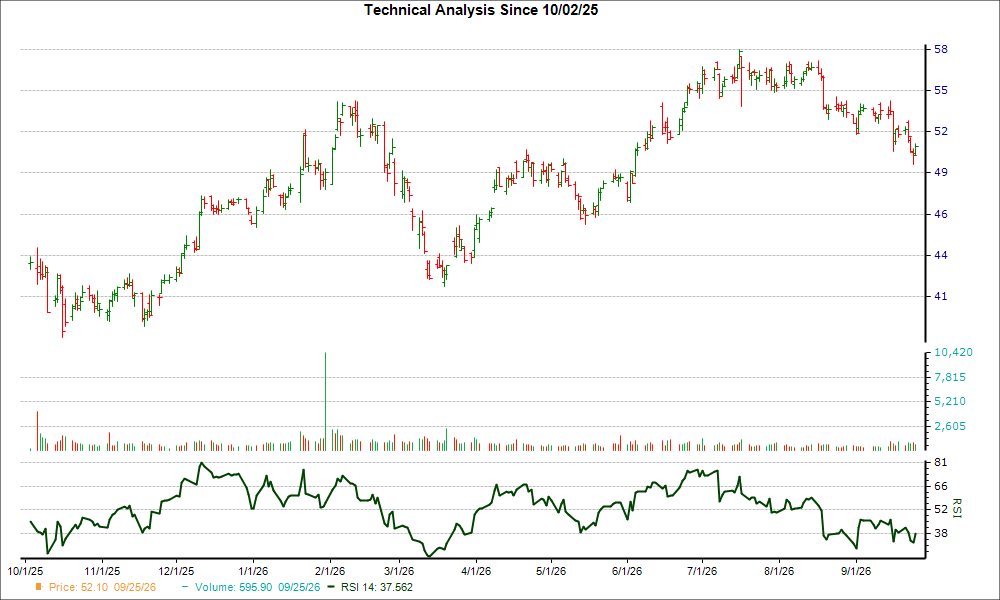Click the RSI axis value 81
The width and height of the screenshot is (1000, 600).
click(x=941, y=462)
